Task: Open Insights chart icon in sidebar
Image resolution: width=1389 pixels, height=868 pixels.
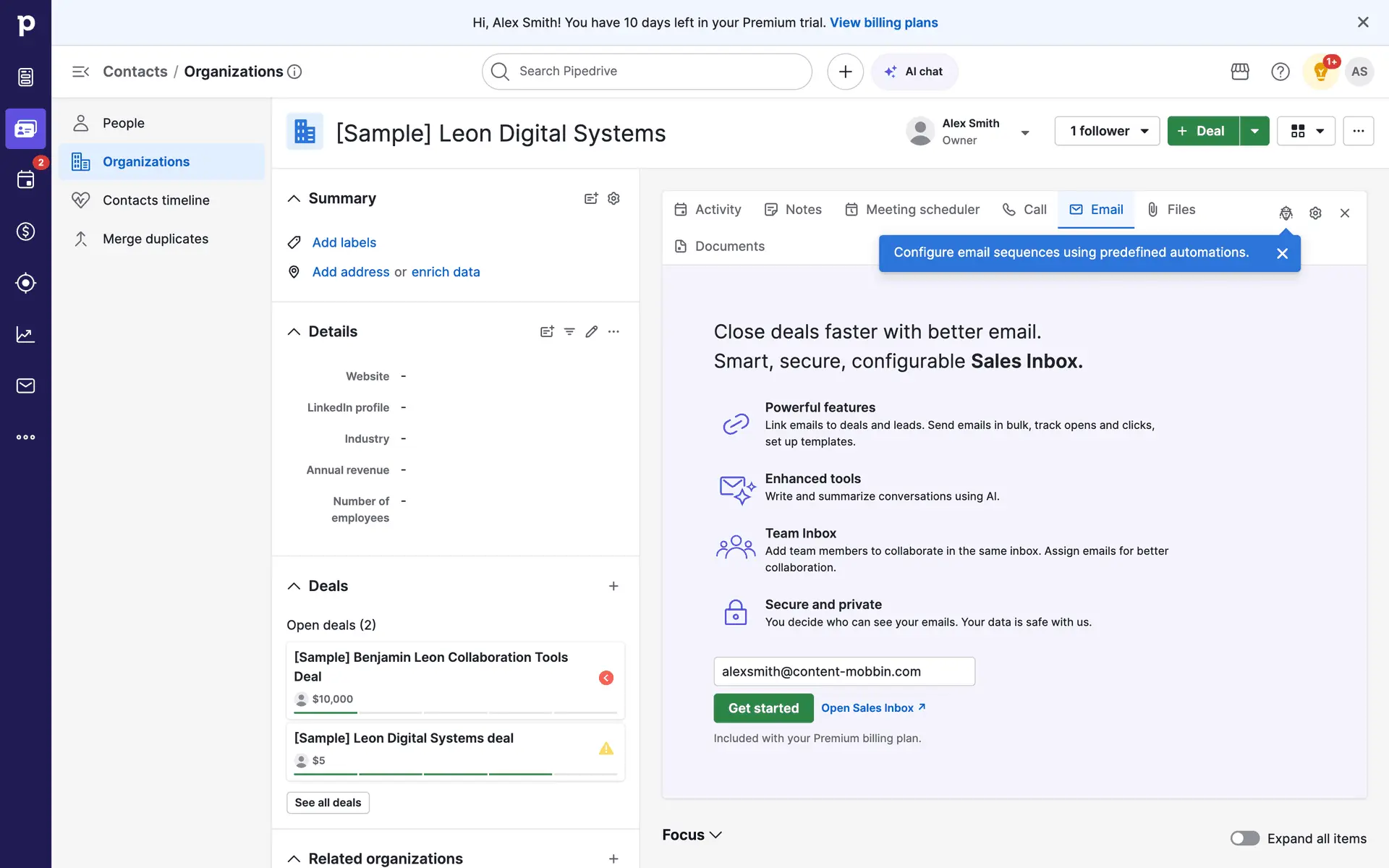Action: pyautogui.click(x=25, y=334)
